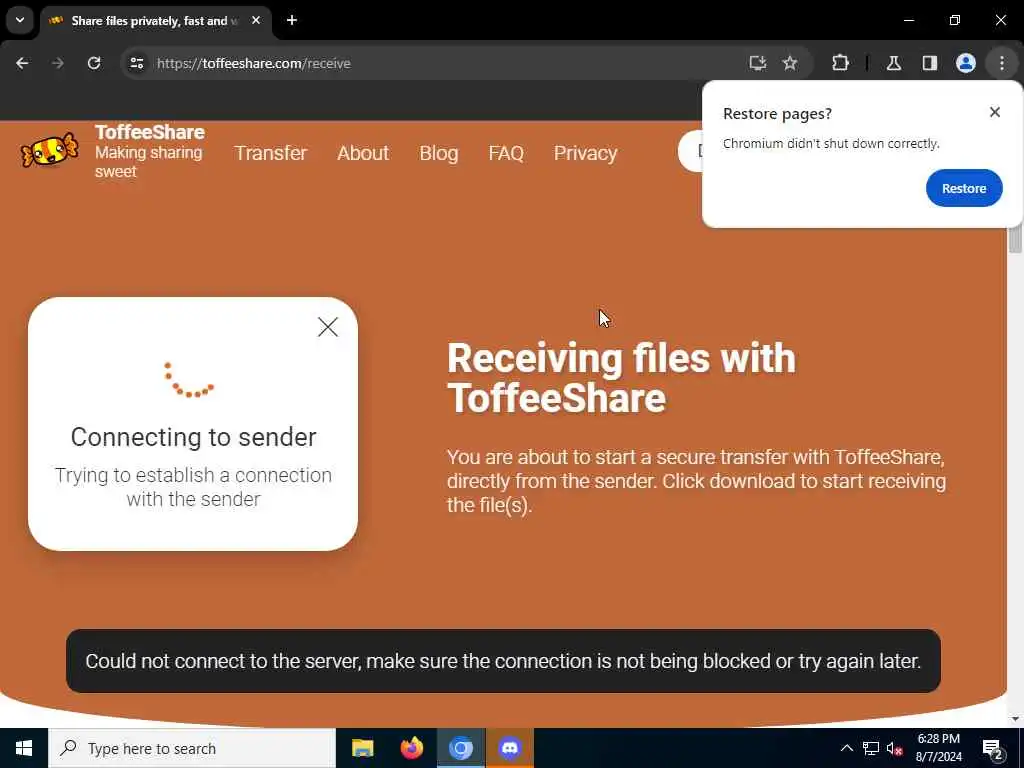Click the network icon in system tray
This screenshot has height=768, width=1024.
click(871, 748)
